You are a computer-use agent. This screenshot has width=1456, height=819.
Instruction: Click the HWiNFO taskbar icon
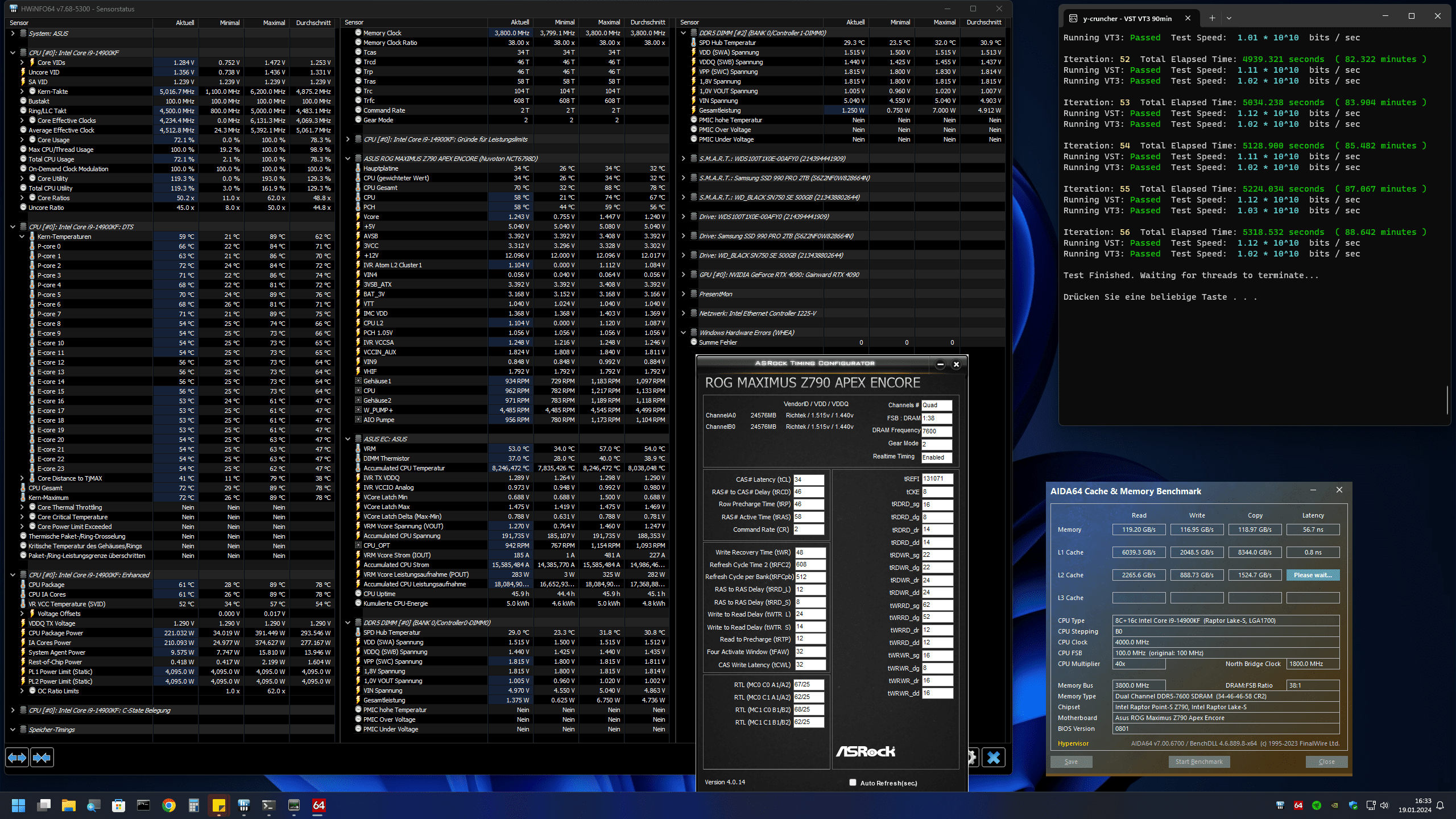[244, 805]
